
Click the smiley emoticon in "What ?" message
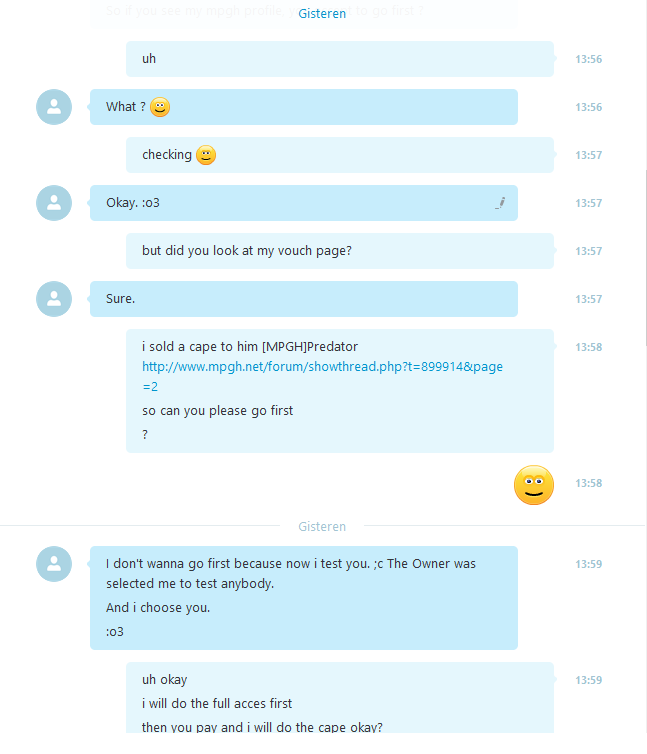click(x=160, y=107)
